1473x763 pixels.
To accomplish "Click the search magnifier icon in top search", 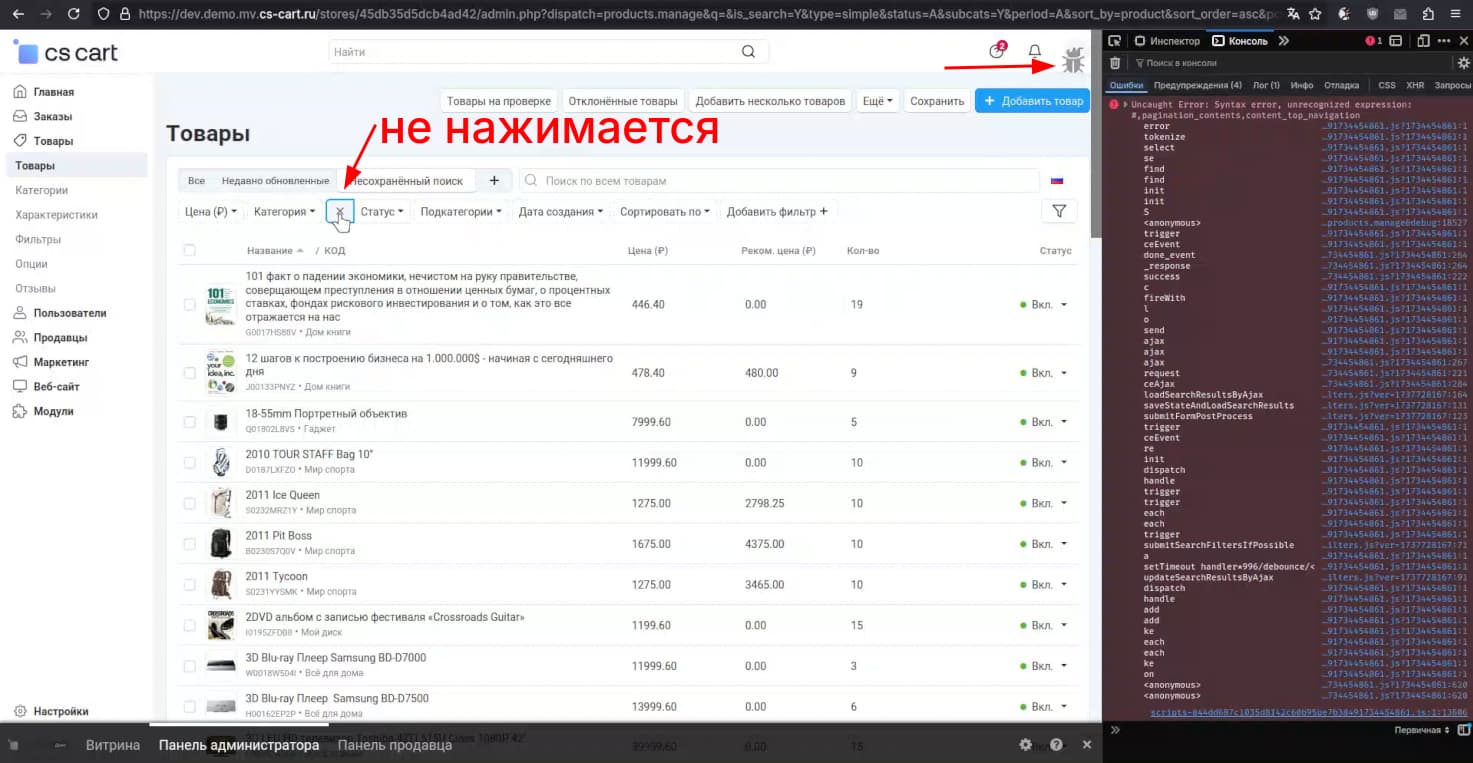I will (748, 51).
